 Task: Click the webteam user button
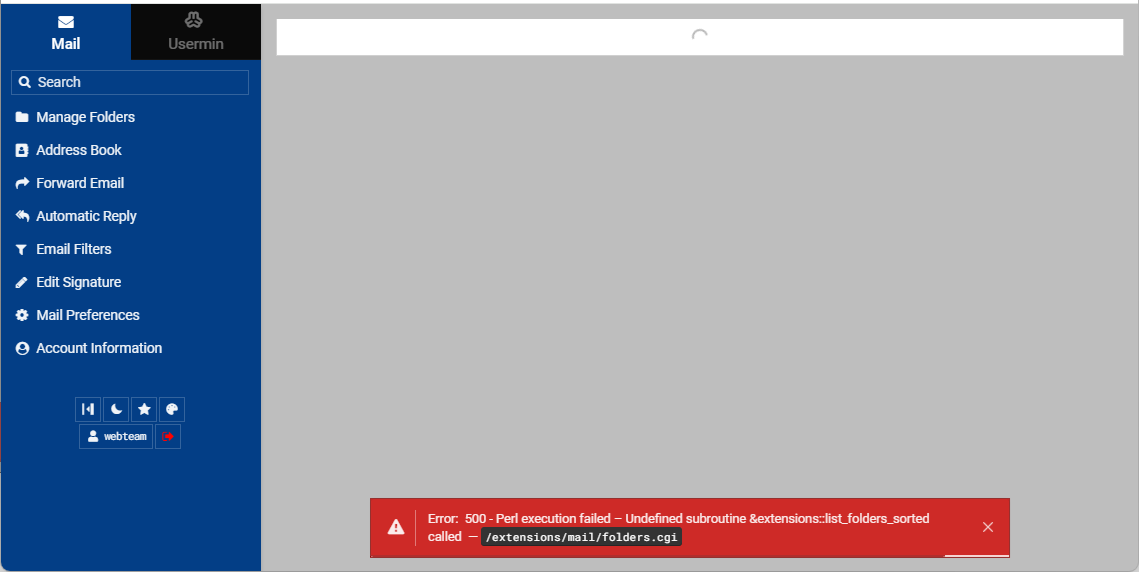tap(116, 437)
